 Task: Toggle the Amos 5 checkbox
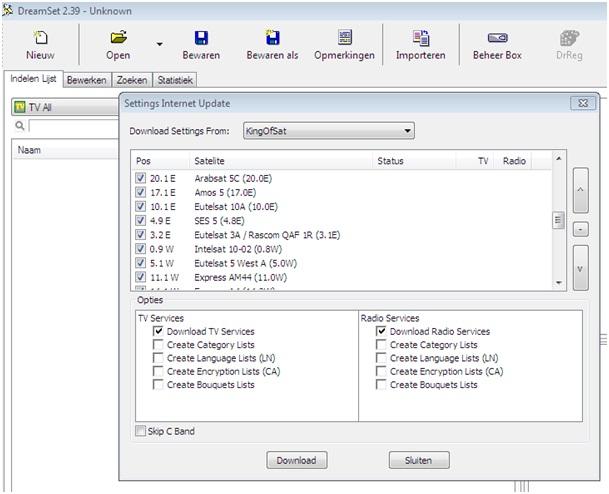pyautogui.click(x=140, y=192)
